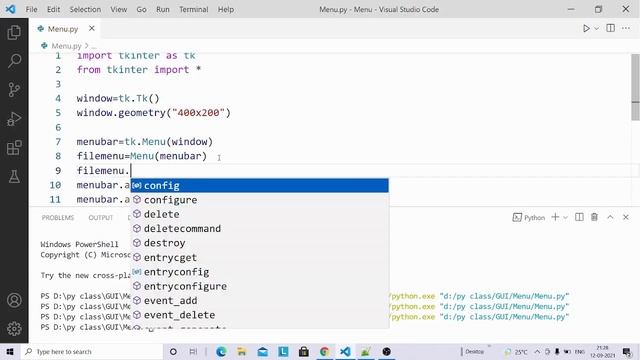Open the Help menu
Viewport: 640px width, 360px height.
226,9
